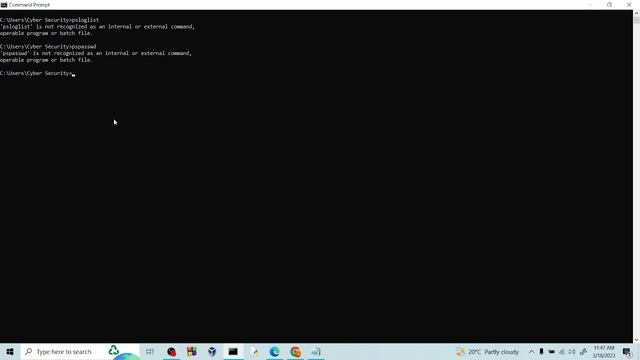640x360 pixels.
Task: Click the link/pen tray icon
Action: (x=583, y=351)
